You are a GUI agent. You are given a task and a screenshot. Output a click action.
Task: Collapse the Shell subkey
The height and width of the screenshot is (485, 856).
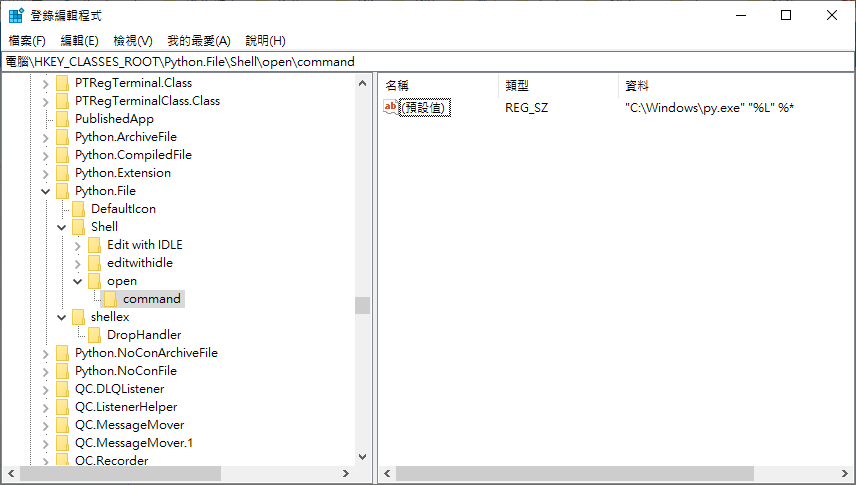62,227
